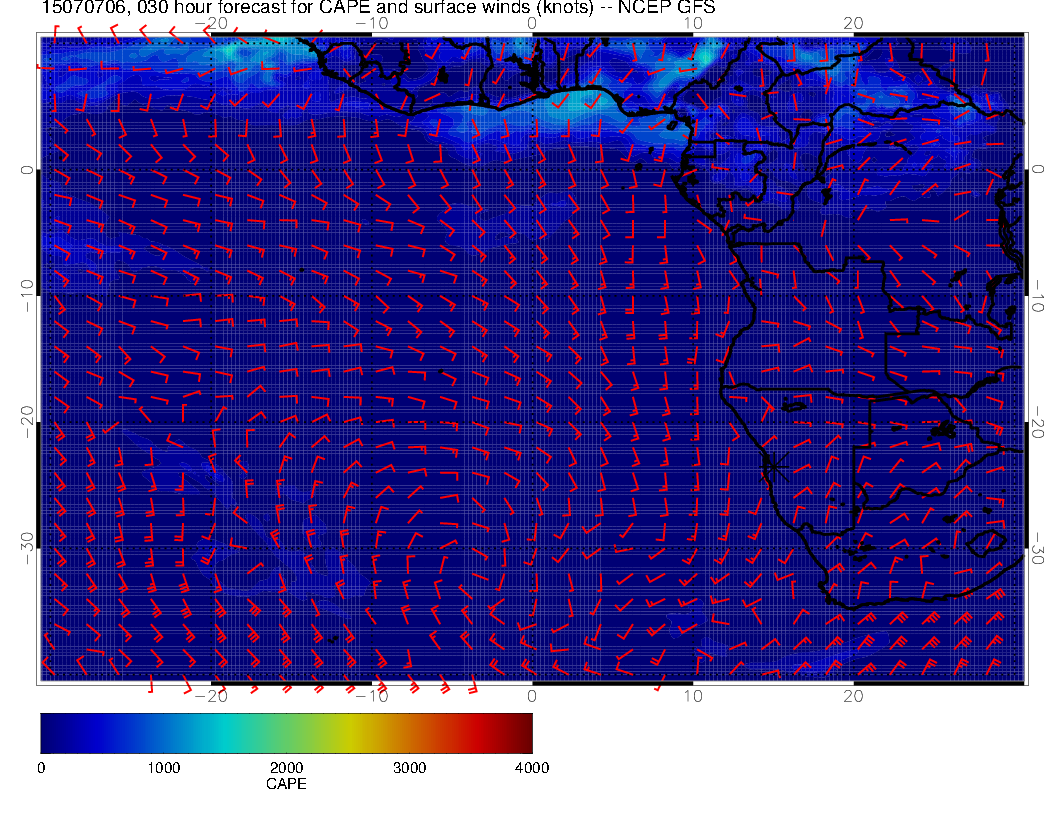Screen dimensions: 1056x816
Task: Click the colorbar tick label 1000
Action: pyautogui.click(x=164, y=768)
